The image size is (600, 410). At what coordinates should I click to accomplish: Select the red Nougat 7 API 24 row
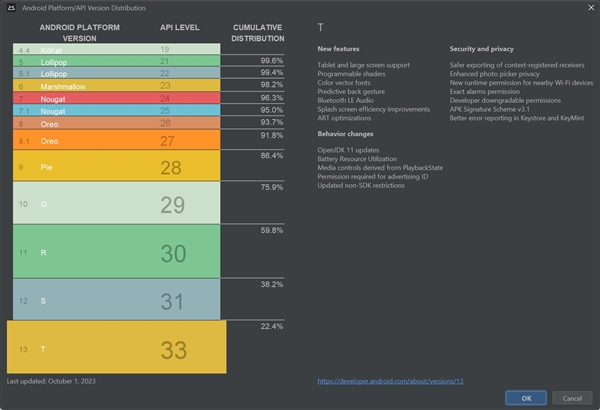click(x=117, y=98)
